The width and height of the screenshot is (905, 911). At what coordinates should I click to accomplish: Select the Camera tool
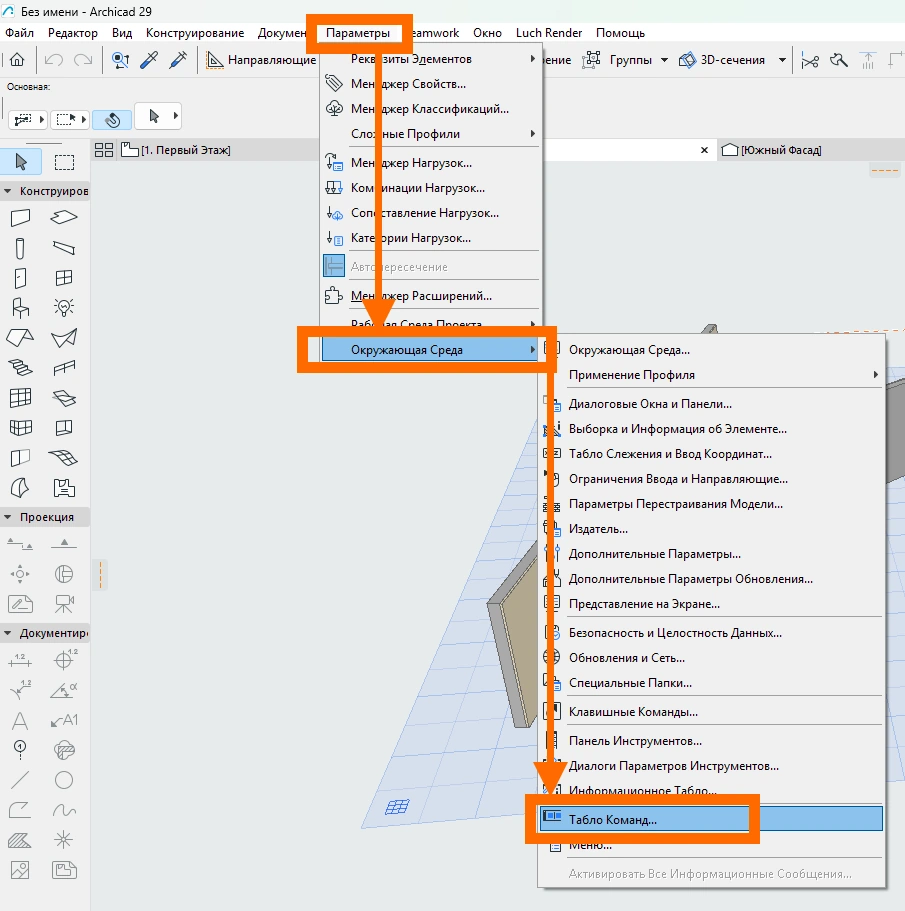(64, 604)
